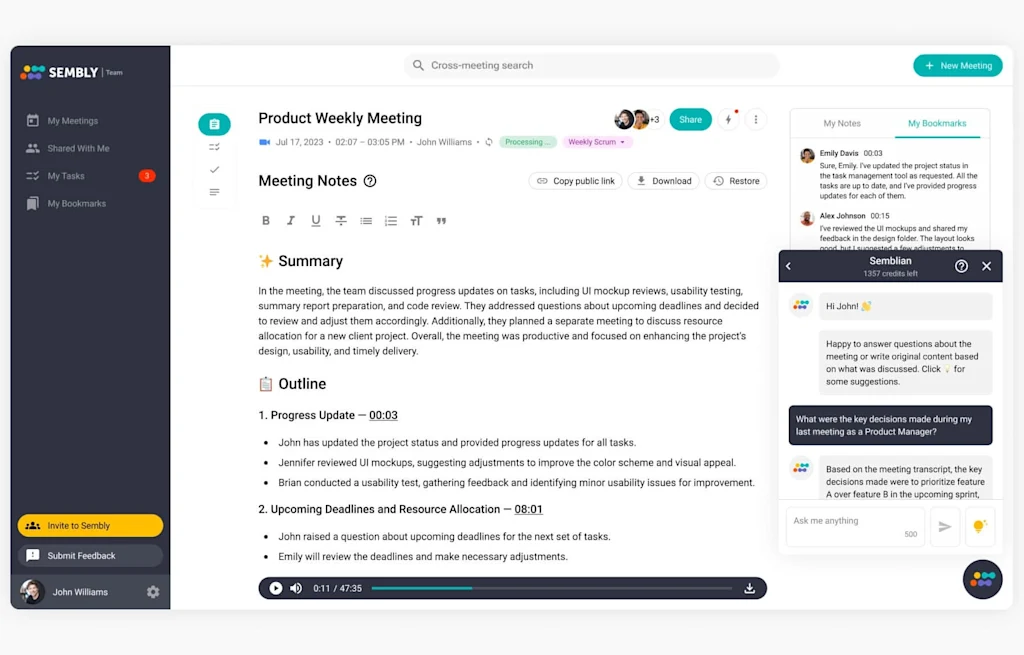
Task: Click the meeting participants avatars
Action: tap(637, 120)
